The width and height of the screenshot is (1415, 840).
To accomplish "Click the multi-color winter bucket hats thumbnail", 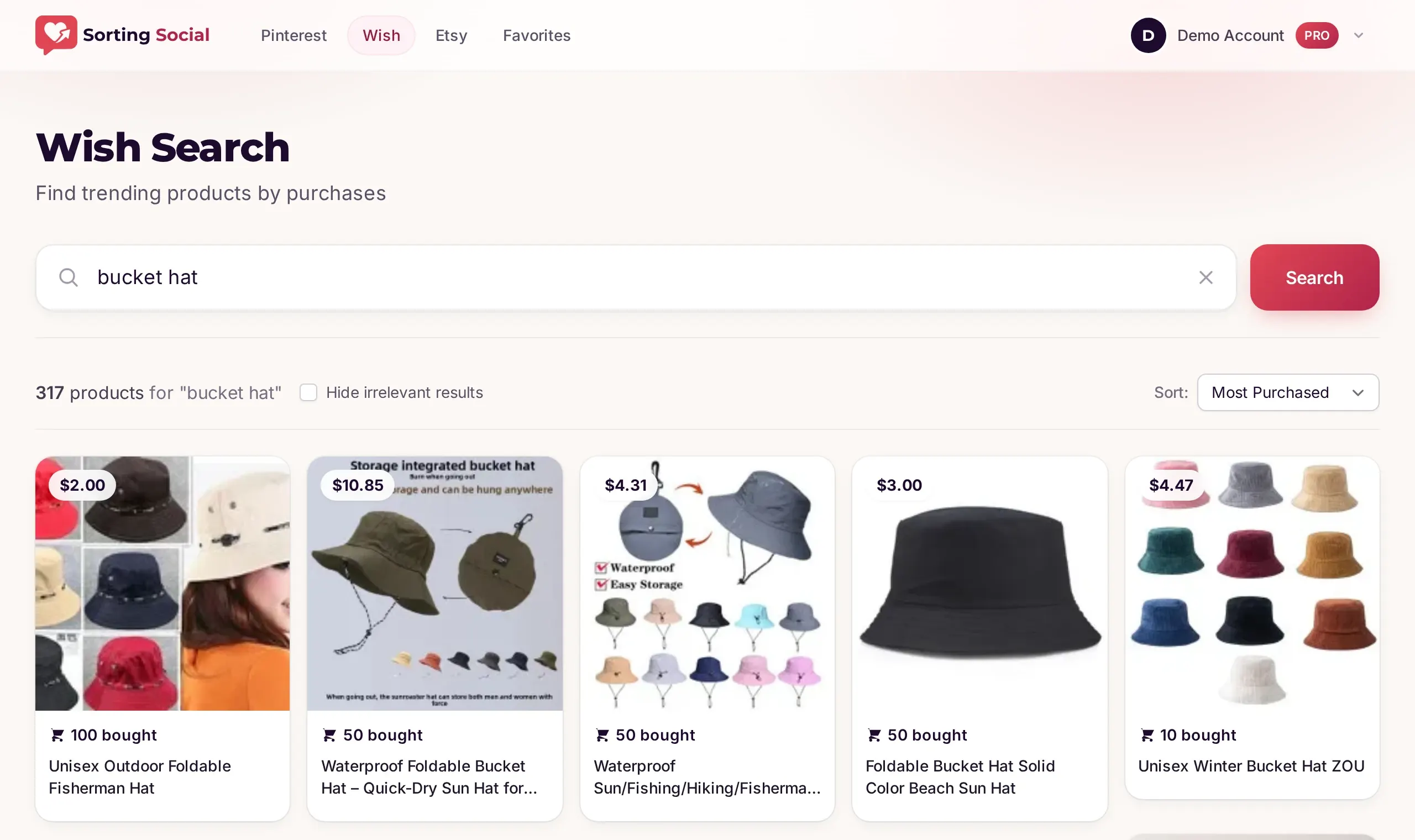I will pyautogui.click(x=1252, y=584).
